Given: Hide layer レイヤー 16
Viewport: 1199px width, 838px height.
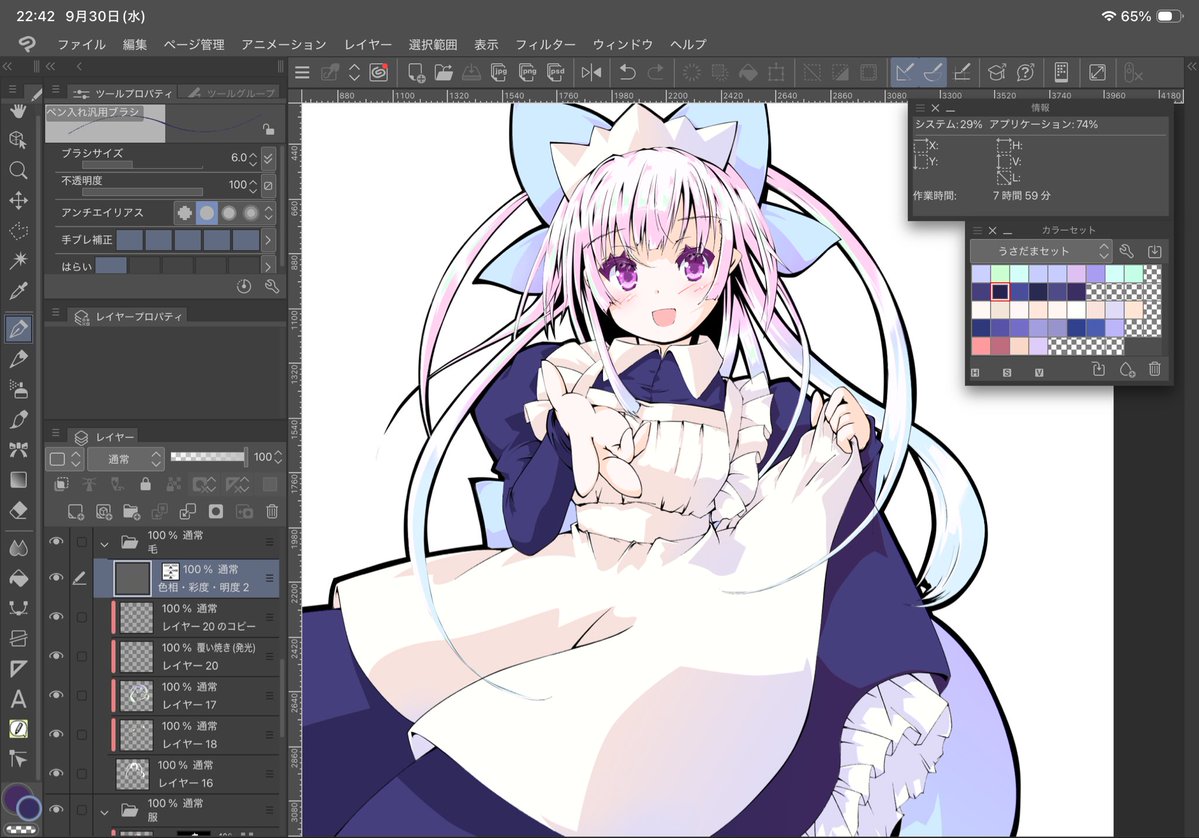Looking at the screenshot, I should [x=56, y=772].
